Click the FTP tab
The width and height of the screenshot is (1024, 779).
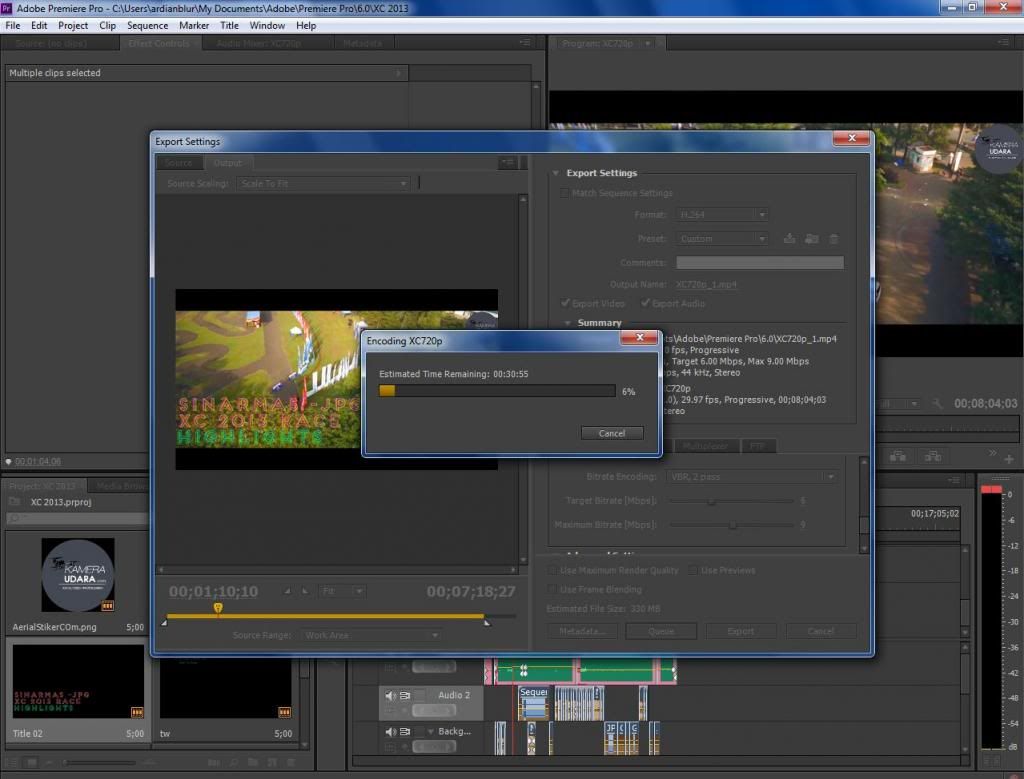point(758,446)
